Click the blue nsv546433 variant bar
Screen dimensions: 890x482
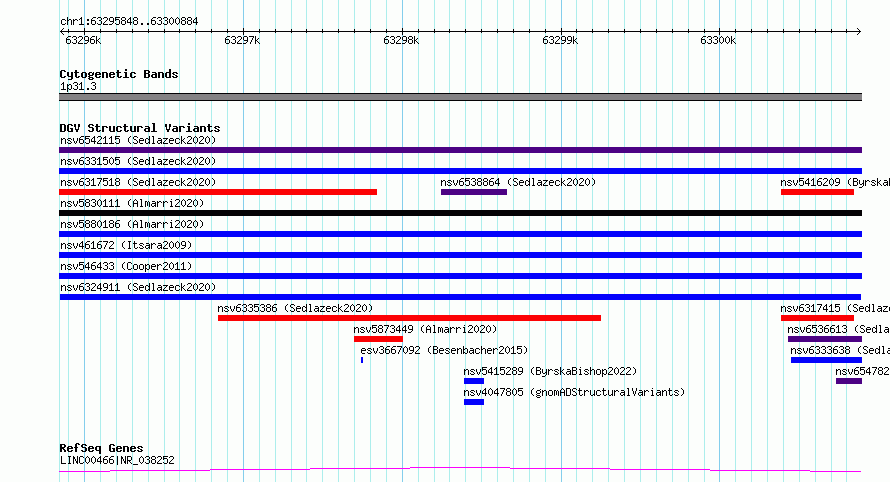coord(460,276)
